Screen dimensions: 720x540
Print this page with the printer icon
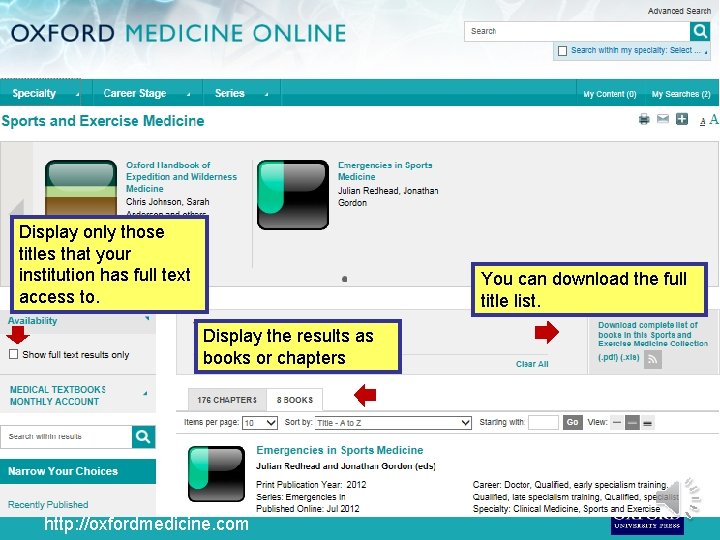coord(644,120)
